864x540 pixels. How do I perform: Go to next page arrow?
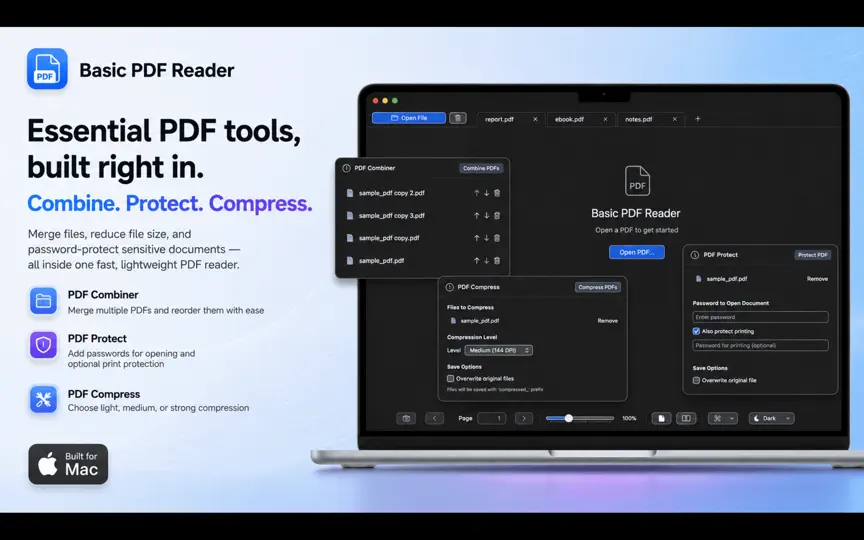tap(524, 418)
